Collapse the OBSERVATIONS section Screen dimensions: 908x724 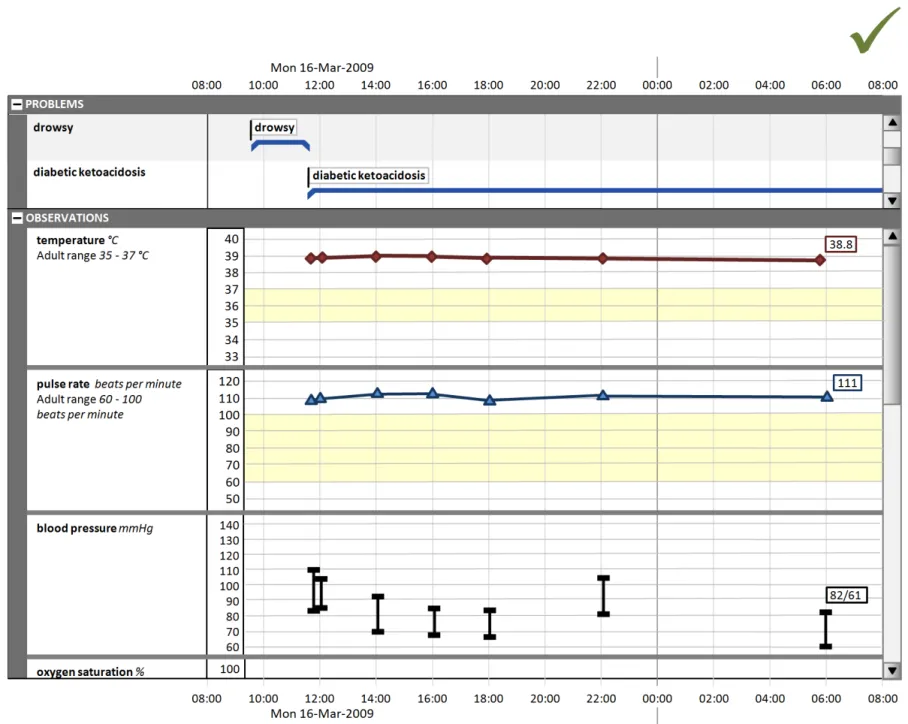tap(16, 218)
